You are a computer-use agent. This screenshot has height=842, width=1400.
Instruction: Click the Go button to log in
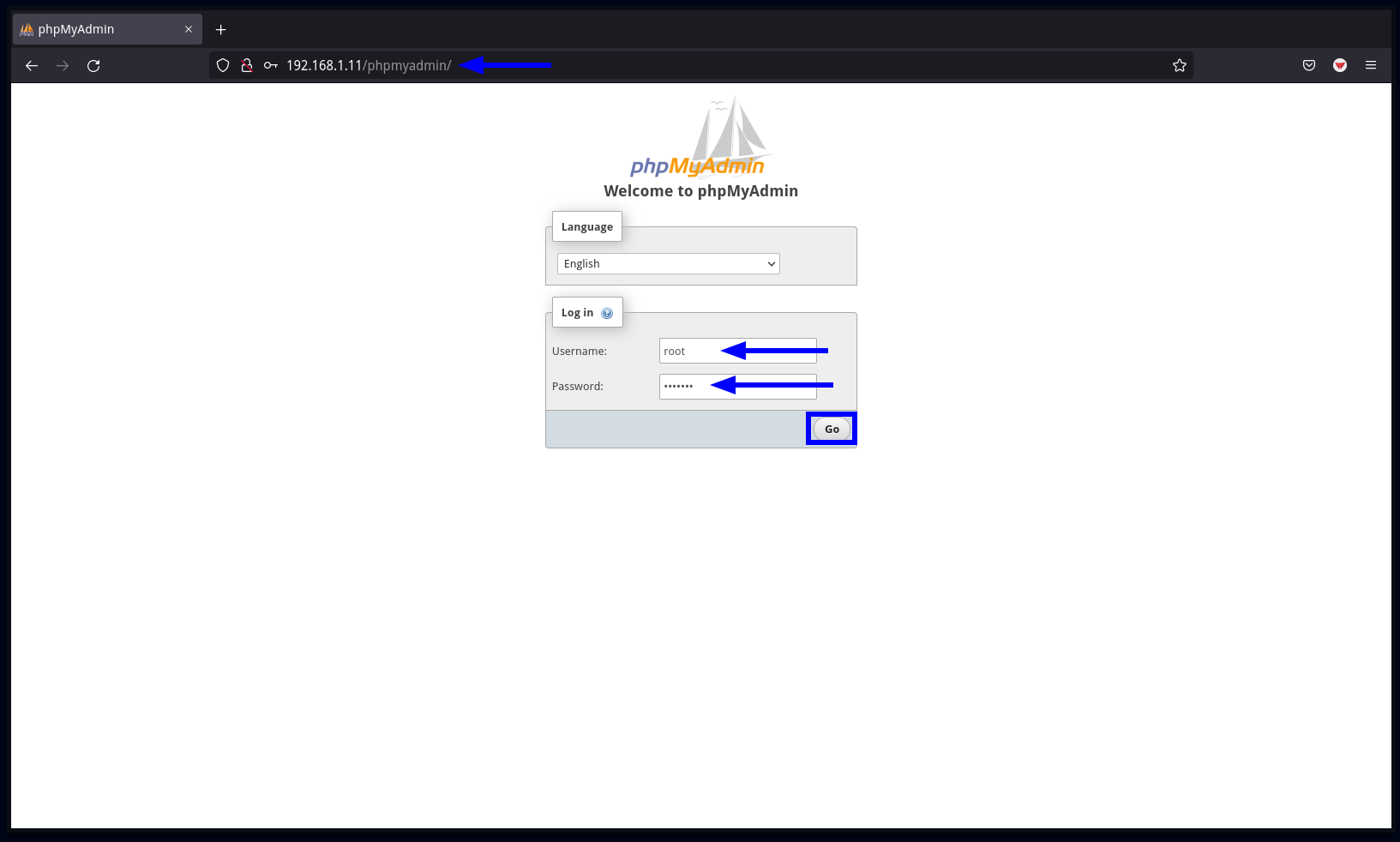coord(832,429)
